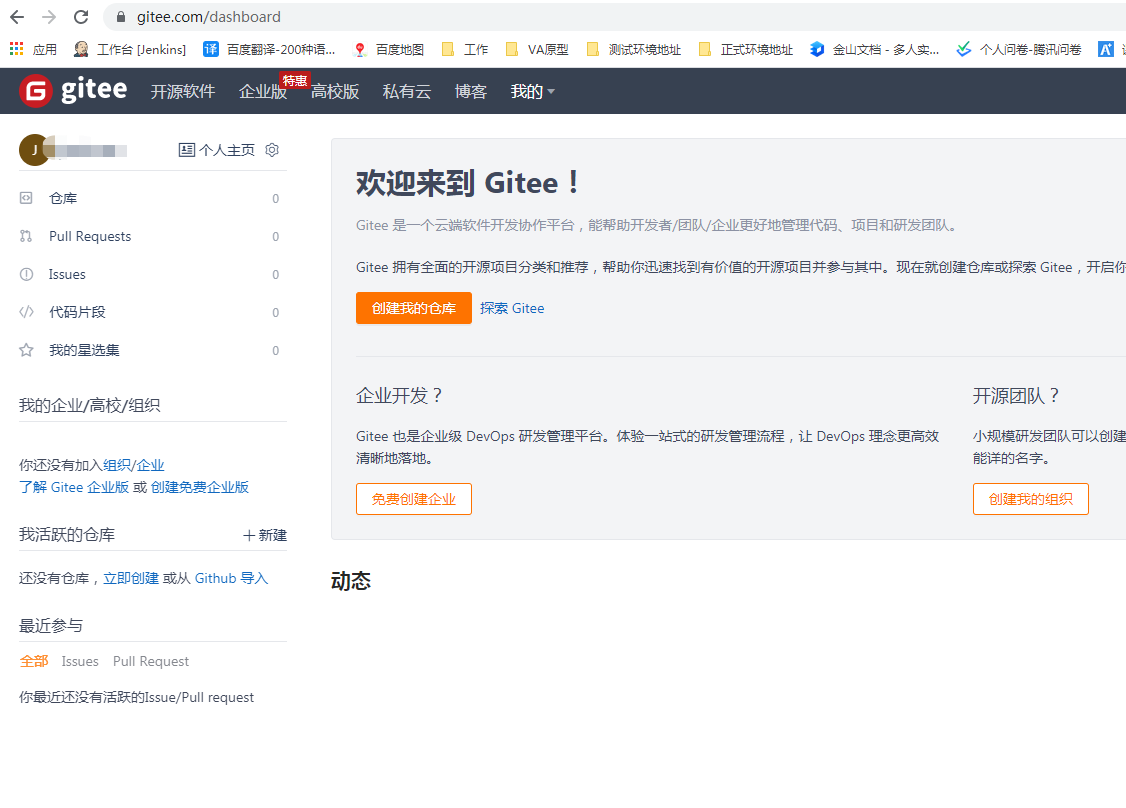Click the address bar URL gitee.com/dashboard
This screenshot has width=1126, height=808.
point(209,17)
